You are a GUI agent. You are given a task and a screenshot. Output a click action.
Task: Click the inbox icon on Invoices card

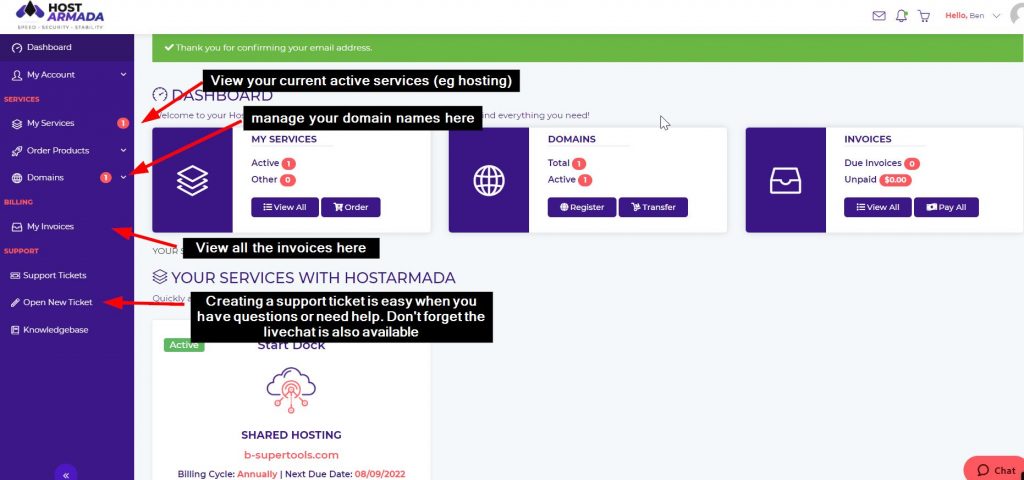click(x=785, y=180)
